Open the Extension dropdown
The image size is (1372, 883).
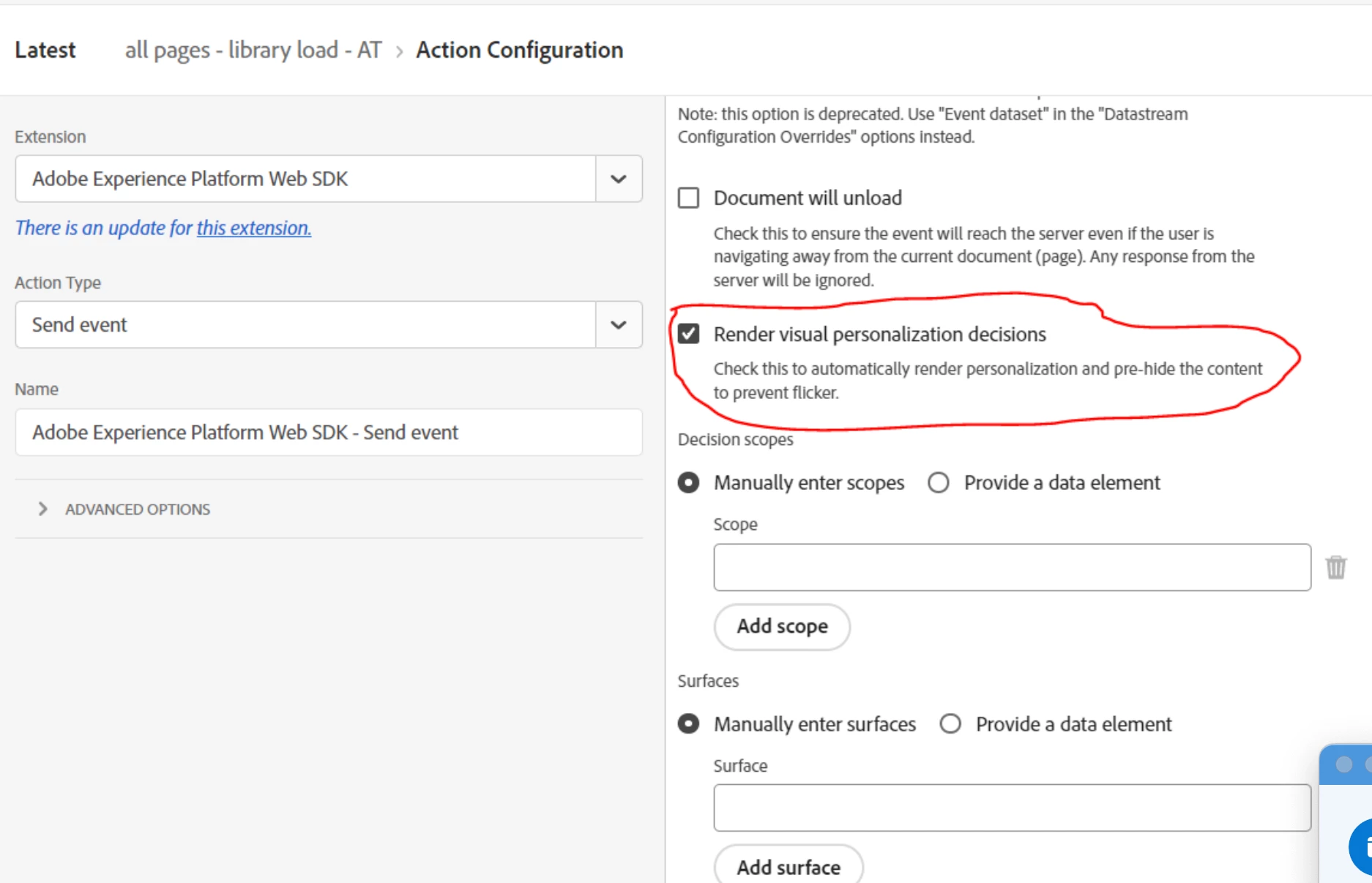tap(619, 179)
